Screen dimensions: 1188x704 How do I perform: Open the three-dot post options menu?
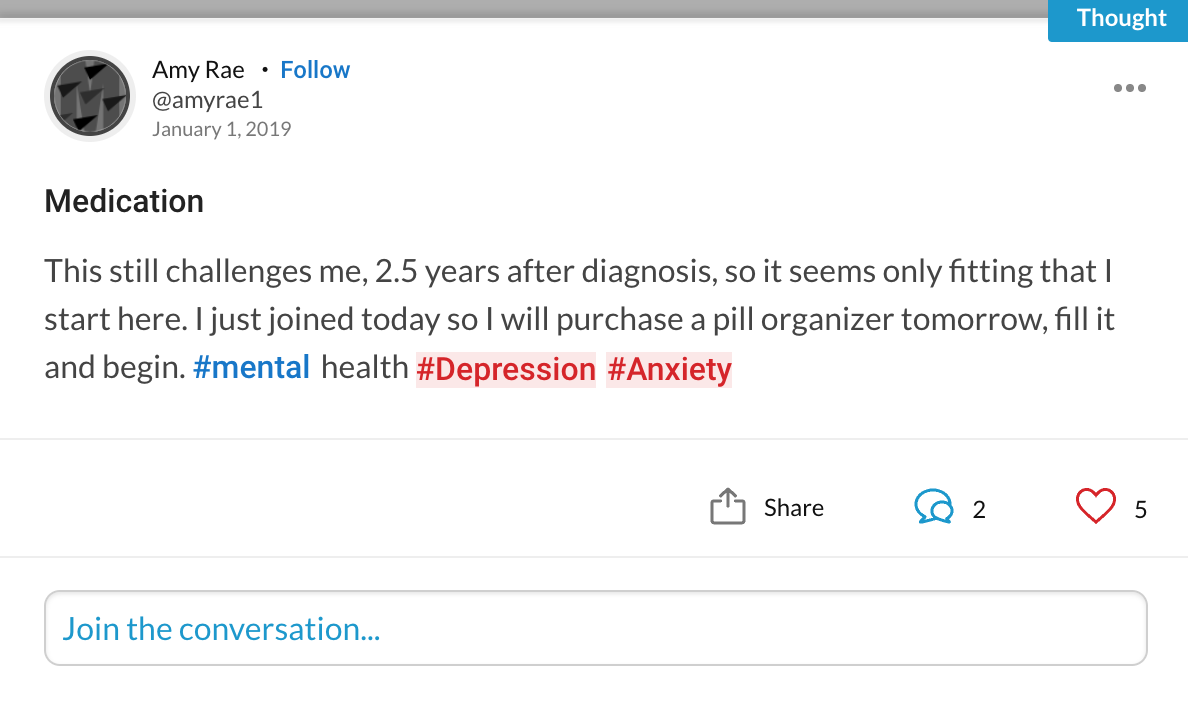[x=1130, y=88]
